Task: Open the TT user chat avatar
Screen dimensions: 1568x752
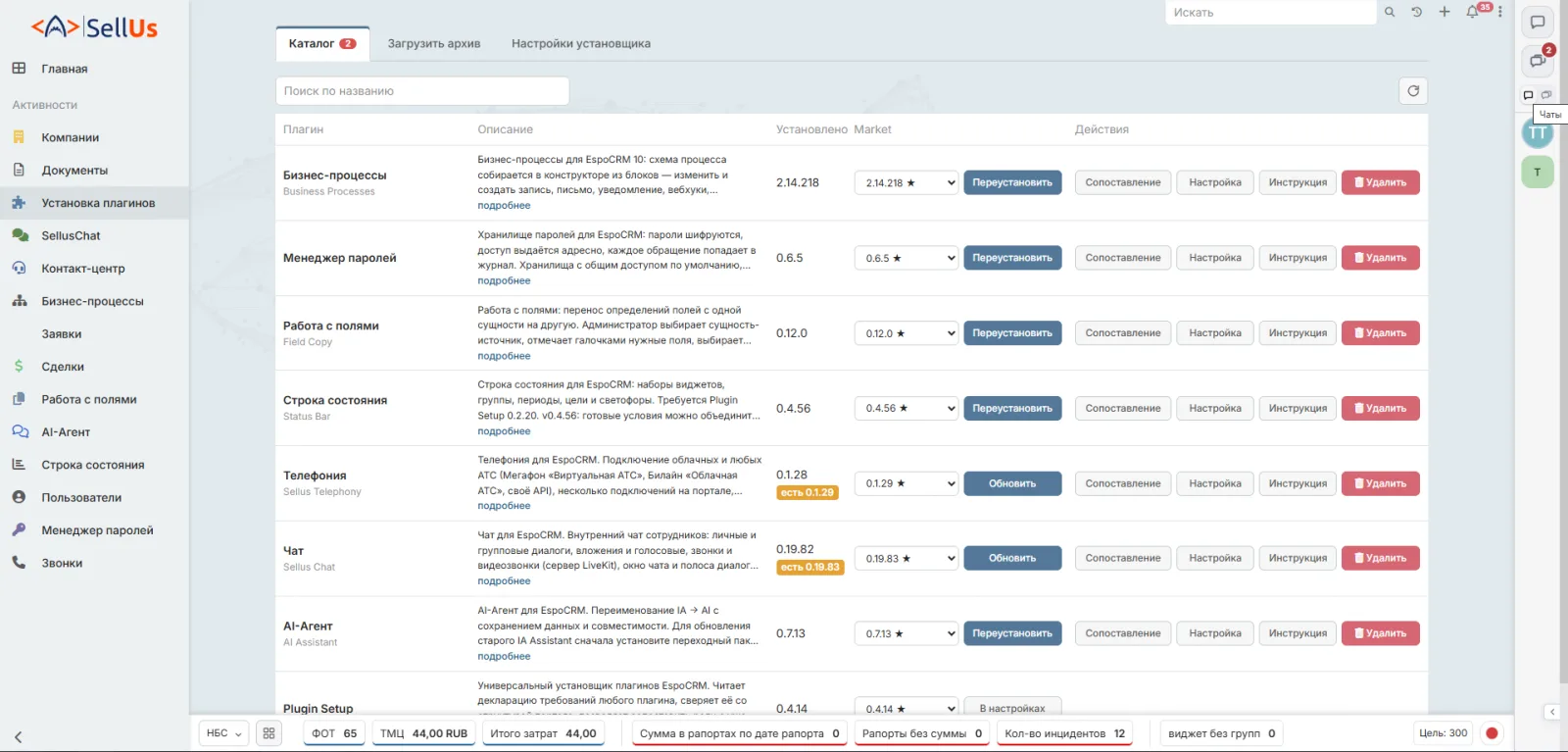Action: (1538, 133)
